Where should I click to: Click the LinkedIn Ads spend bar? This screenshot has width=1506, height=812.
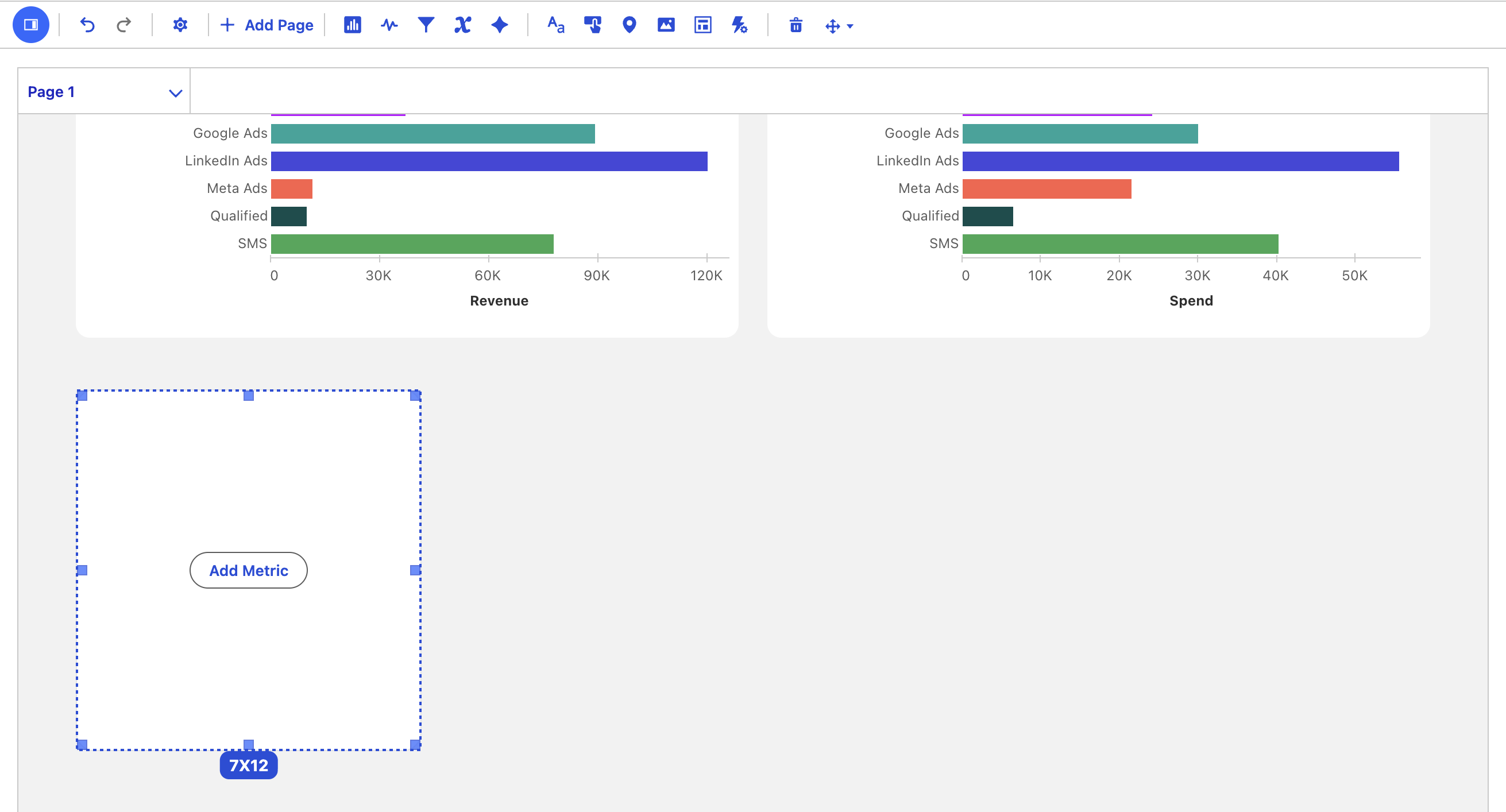pyautogui.click(x=1180, y=161)
